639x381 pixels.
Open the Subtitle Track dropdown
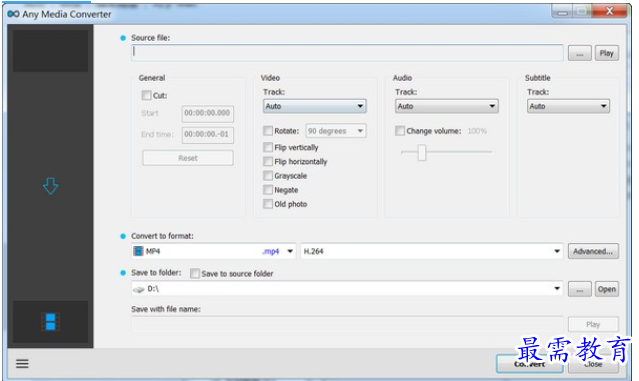click(568, 106)
